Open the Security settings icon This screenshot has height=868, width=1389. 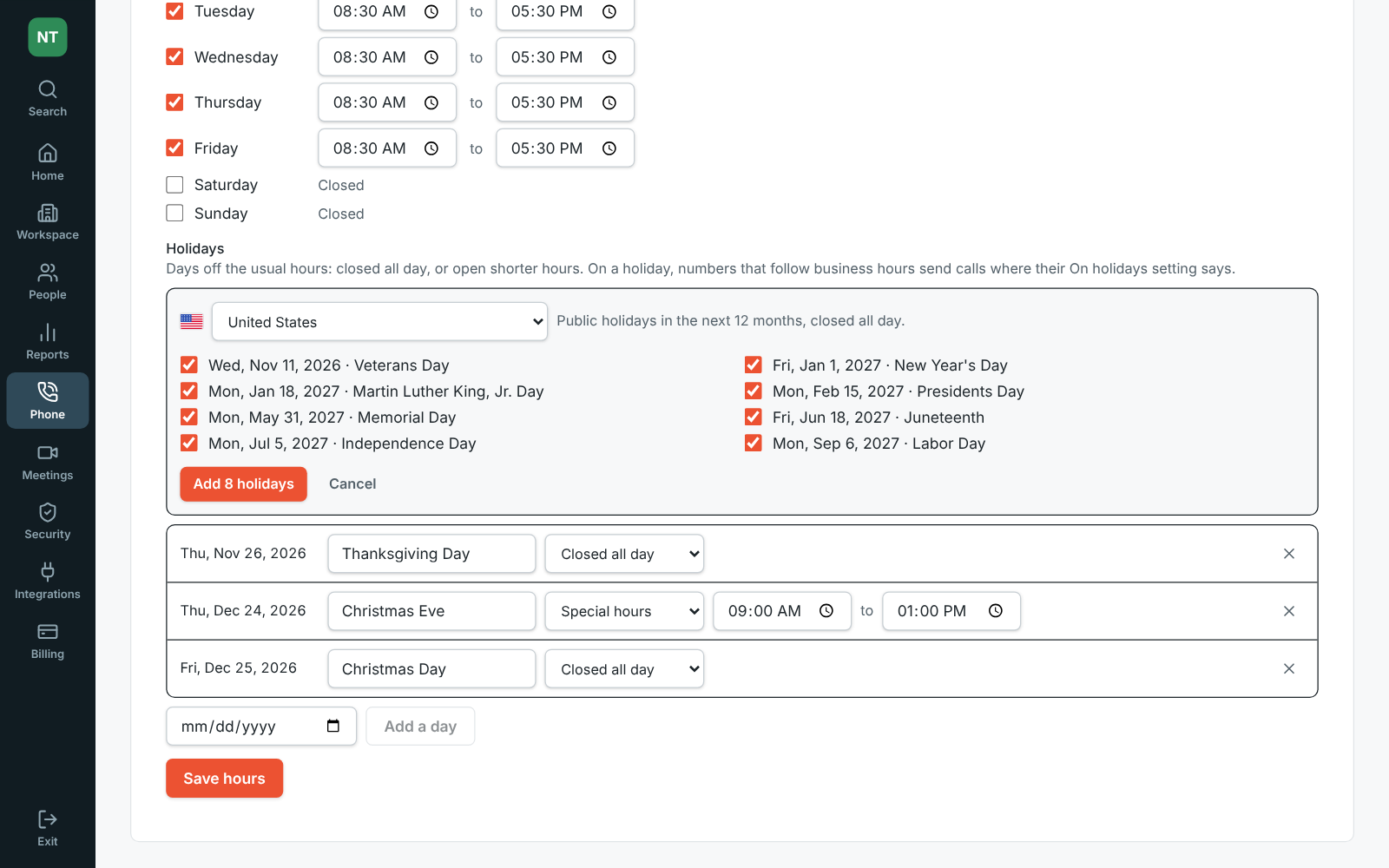pyautogui.click(x=47, y=512)
